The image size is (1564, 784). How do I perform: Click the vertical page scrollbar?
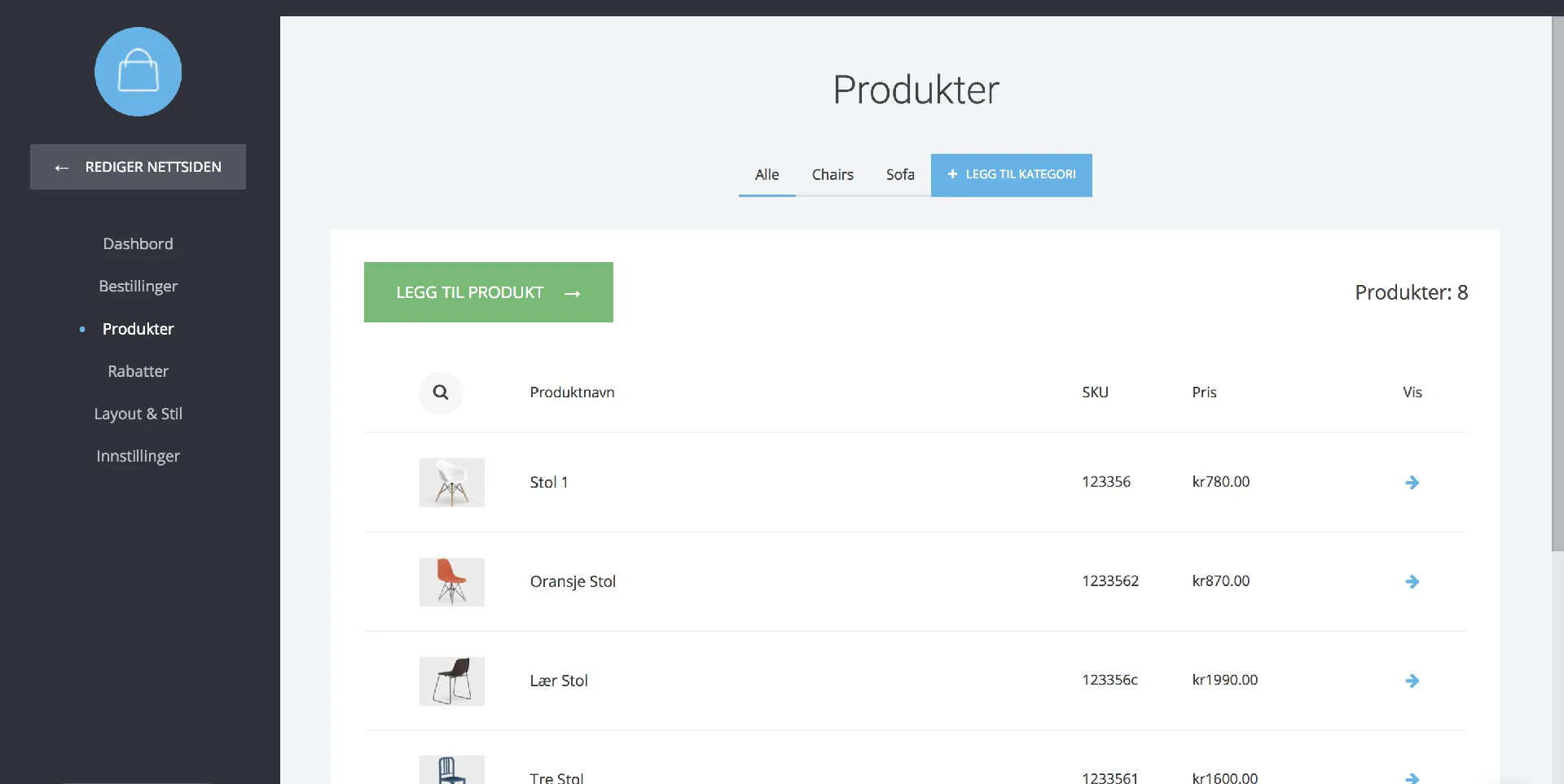[x=1557, y=285]
